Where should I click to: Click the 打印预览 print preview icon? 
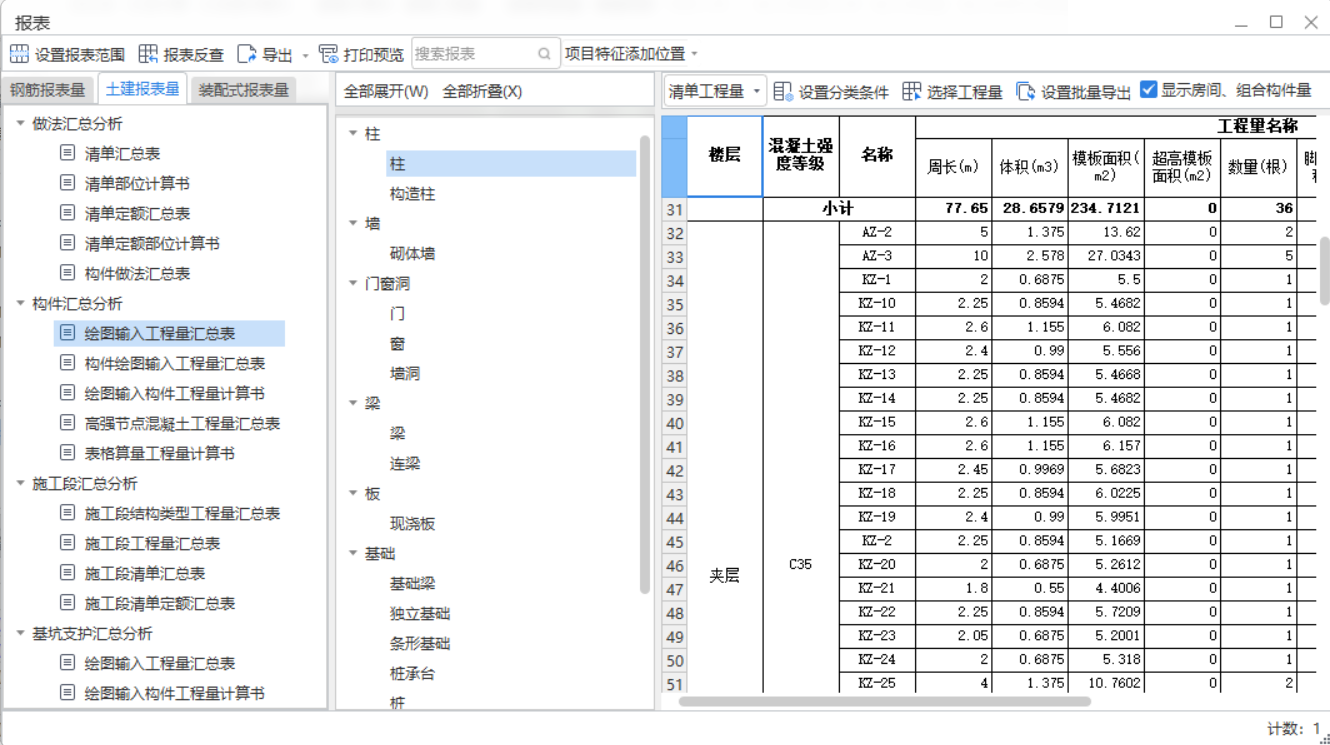pos(328,54)
